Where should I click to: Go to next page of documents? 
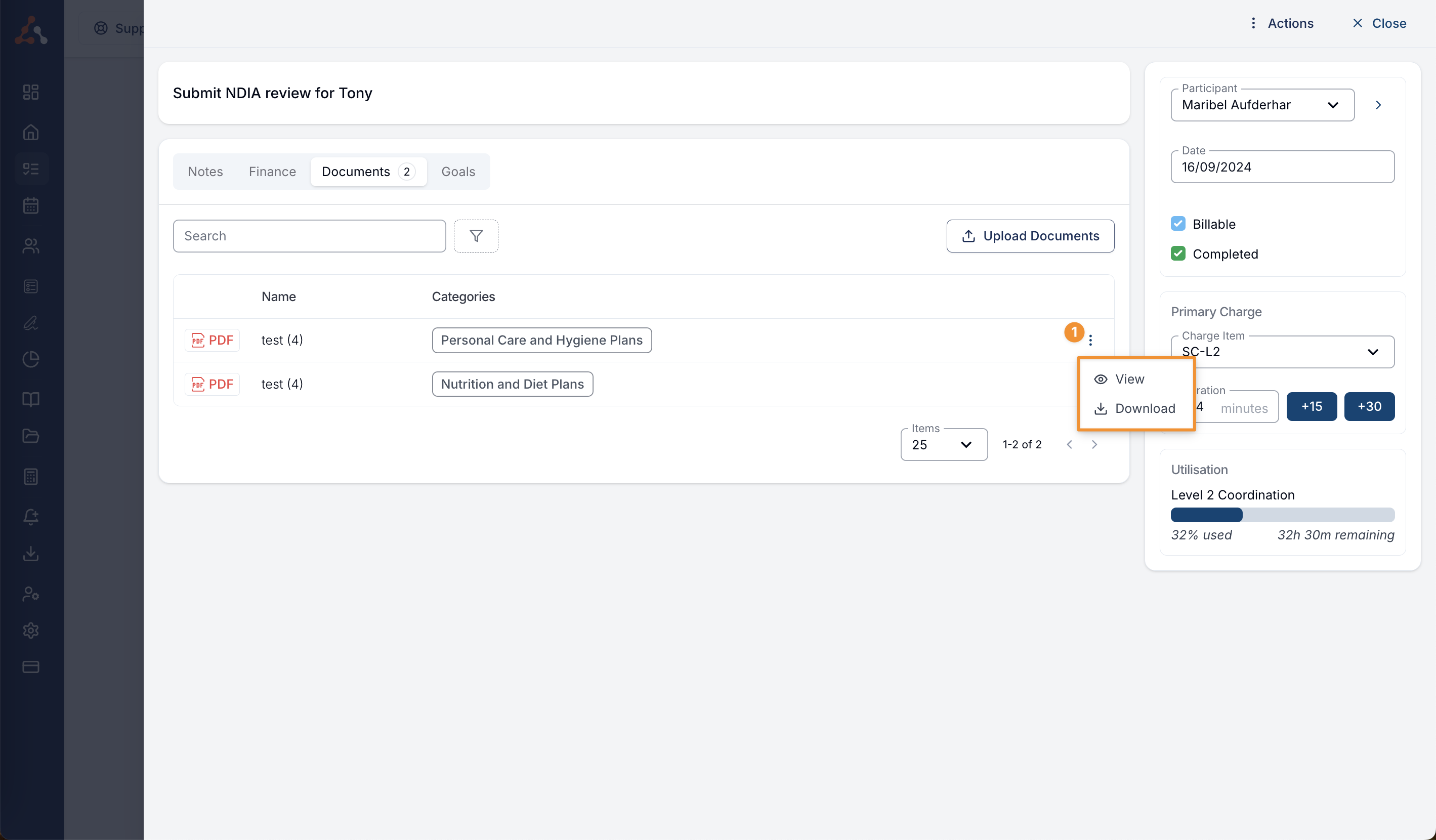1094,444
